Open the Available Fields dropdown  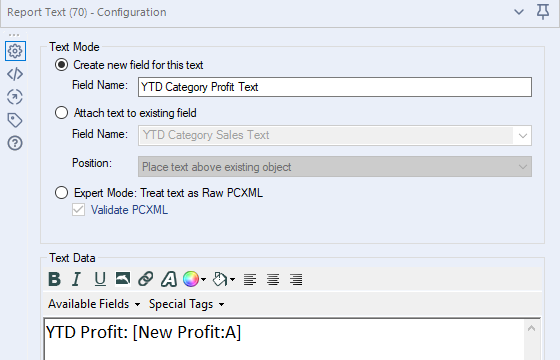click(94, 304)
